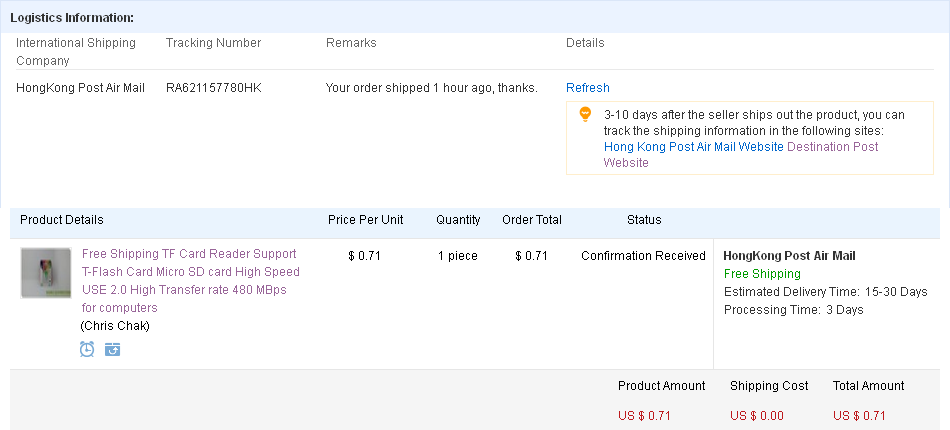The image size is (950, 430).
Task: Click the Price Per Unit column header
Action: click(x=365, y=220)
